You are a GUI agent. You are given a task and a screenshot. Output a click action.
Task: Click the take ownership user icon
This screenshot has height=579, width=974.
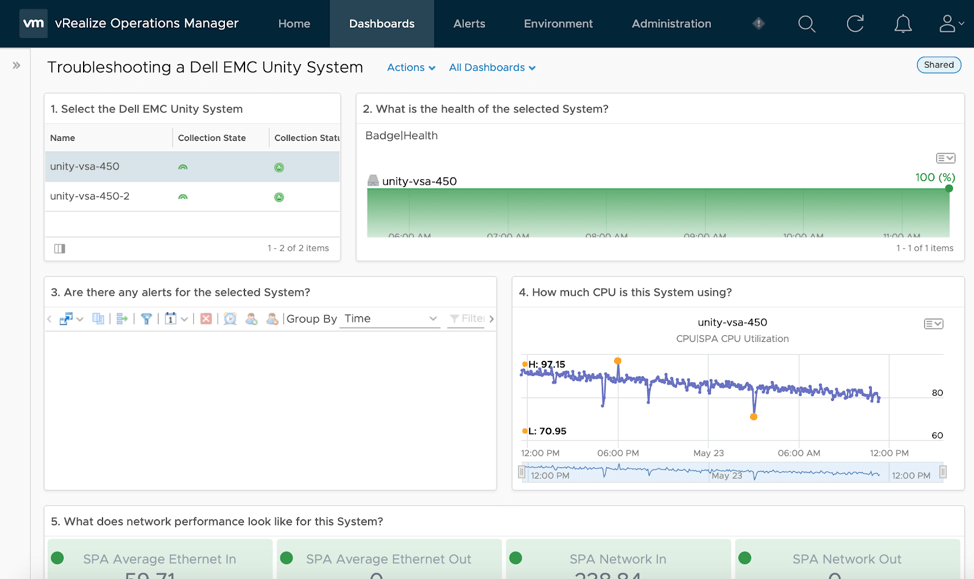pyautogui.click(x=251, y=319)
